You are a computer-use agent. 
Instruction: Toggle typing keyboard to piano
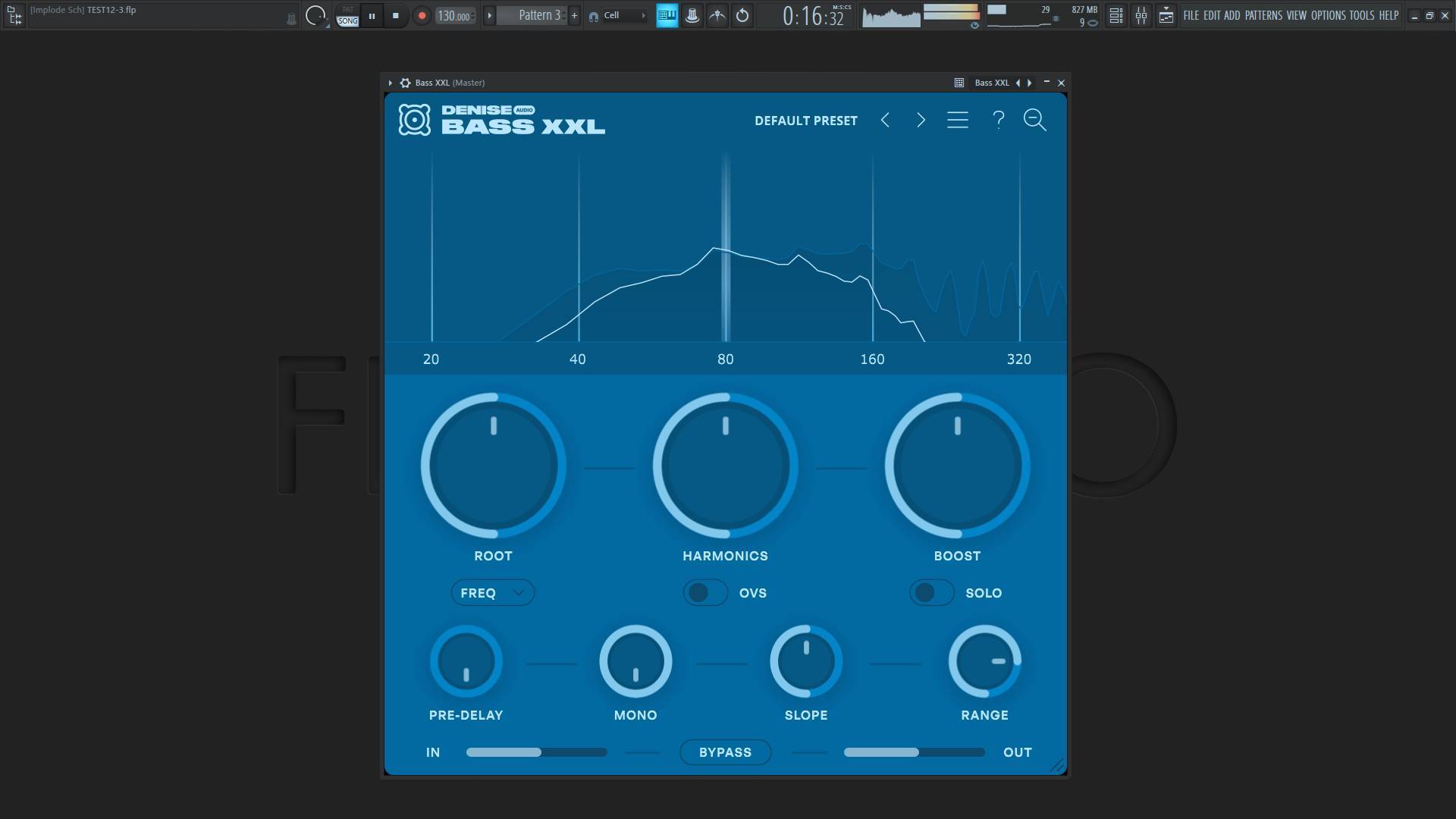pyautogui.click(x=667, y=15)
